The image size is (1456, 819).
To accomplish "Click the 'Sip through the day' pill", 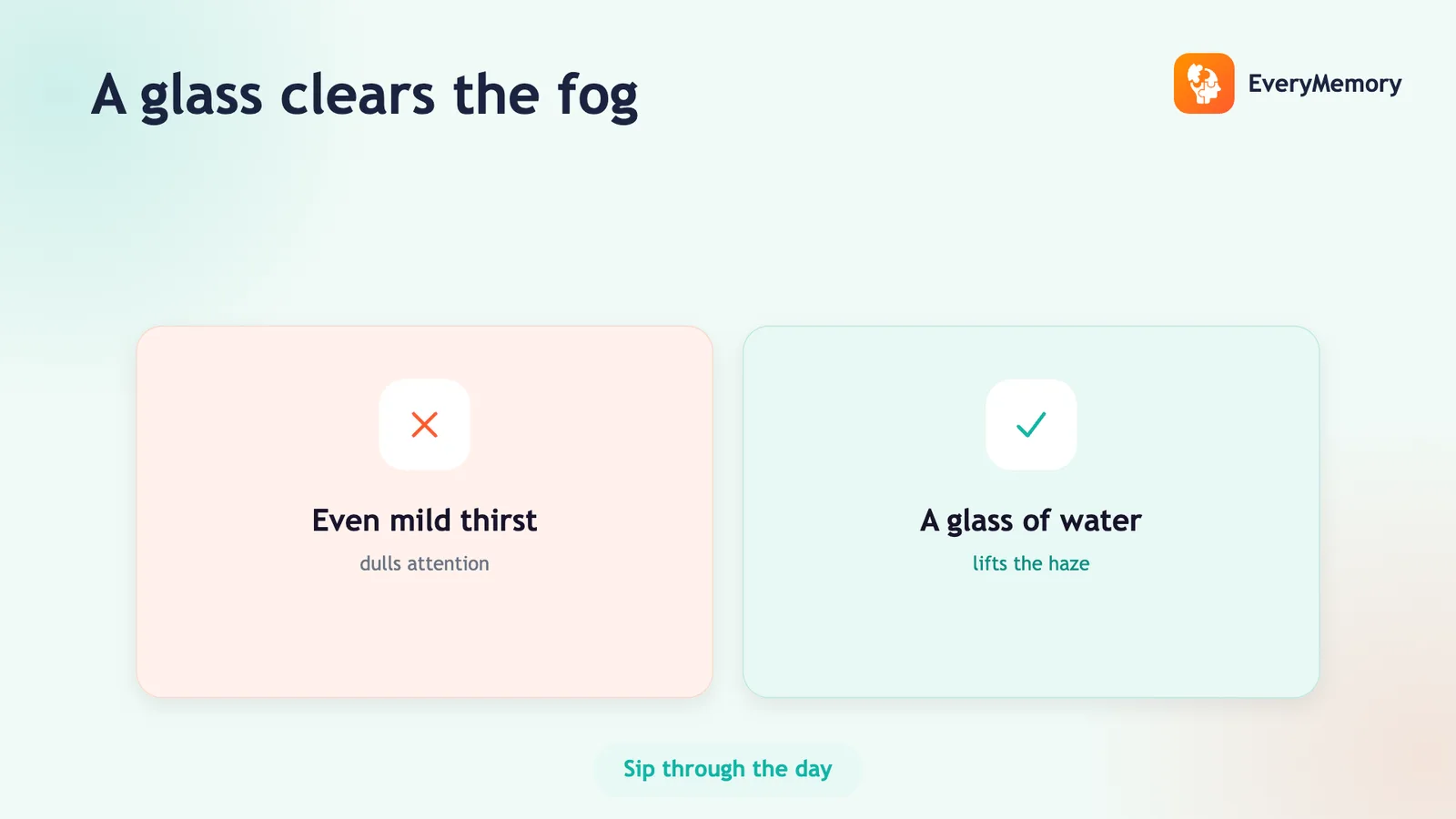I will pyautogui.click(x=728, y=770).
